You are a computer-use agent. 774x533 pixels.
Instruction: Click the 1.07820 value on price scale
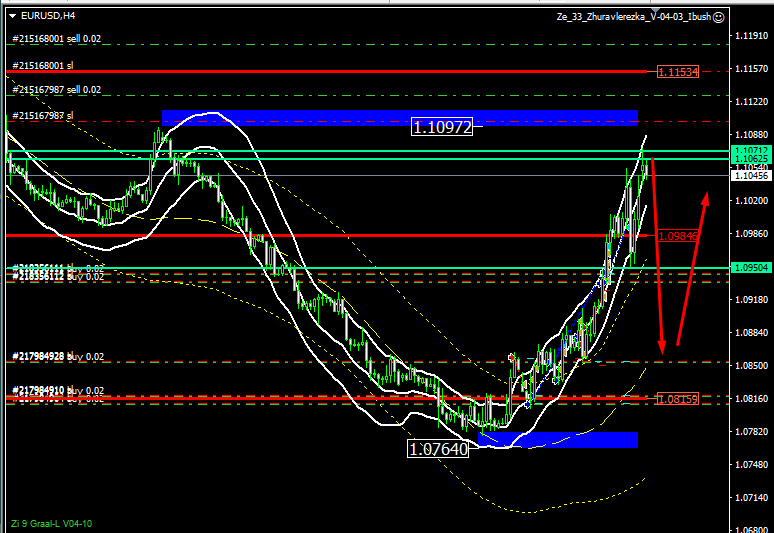(752, 432)
